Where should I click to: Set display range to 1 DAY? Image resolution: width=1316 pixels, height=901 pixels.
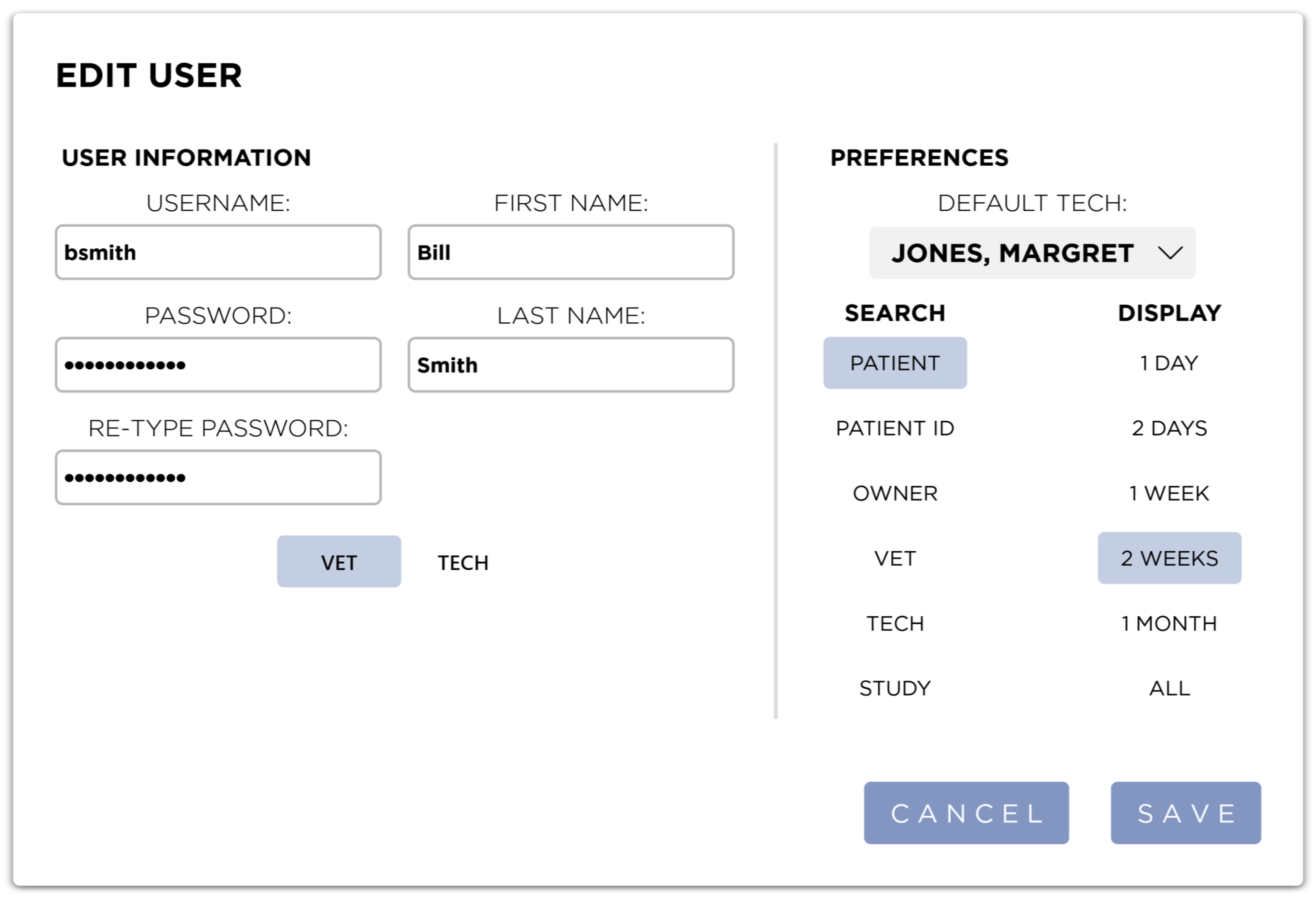1169,363
